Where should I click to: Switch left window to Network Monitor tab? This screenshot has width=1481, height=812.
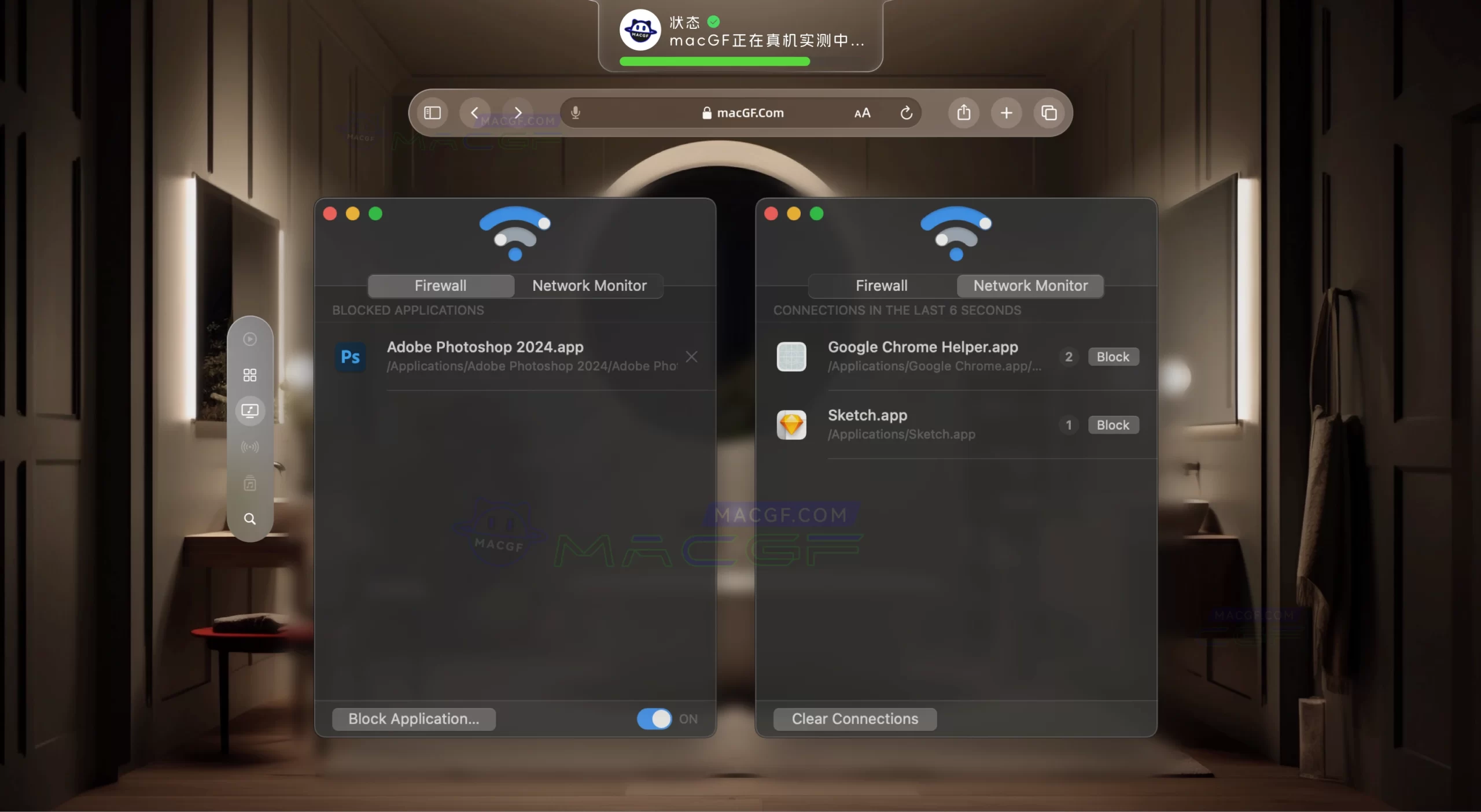(588, 285)
